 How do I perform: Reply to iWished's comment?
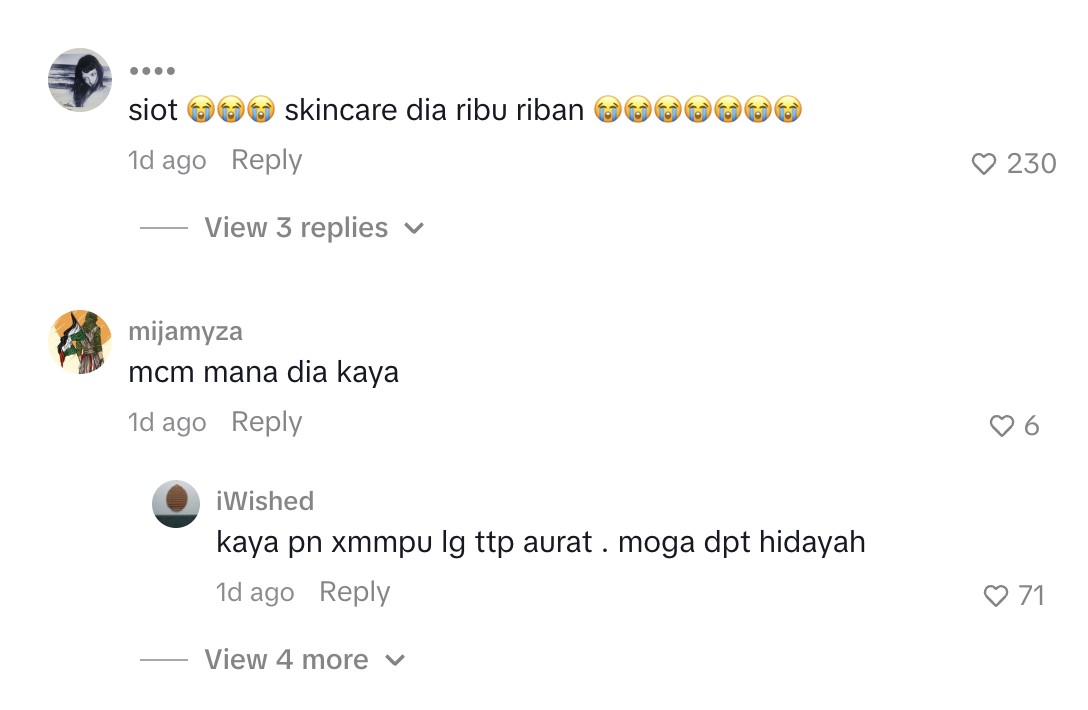[x=354, y=592]
